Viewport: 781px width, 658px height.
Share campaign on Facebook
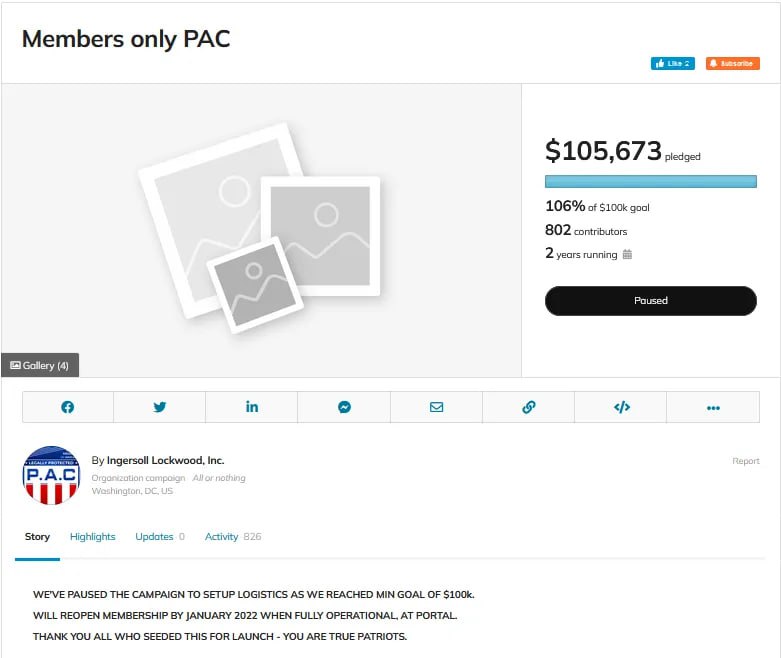coord(68,407)
